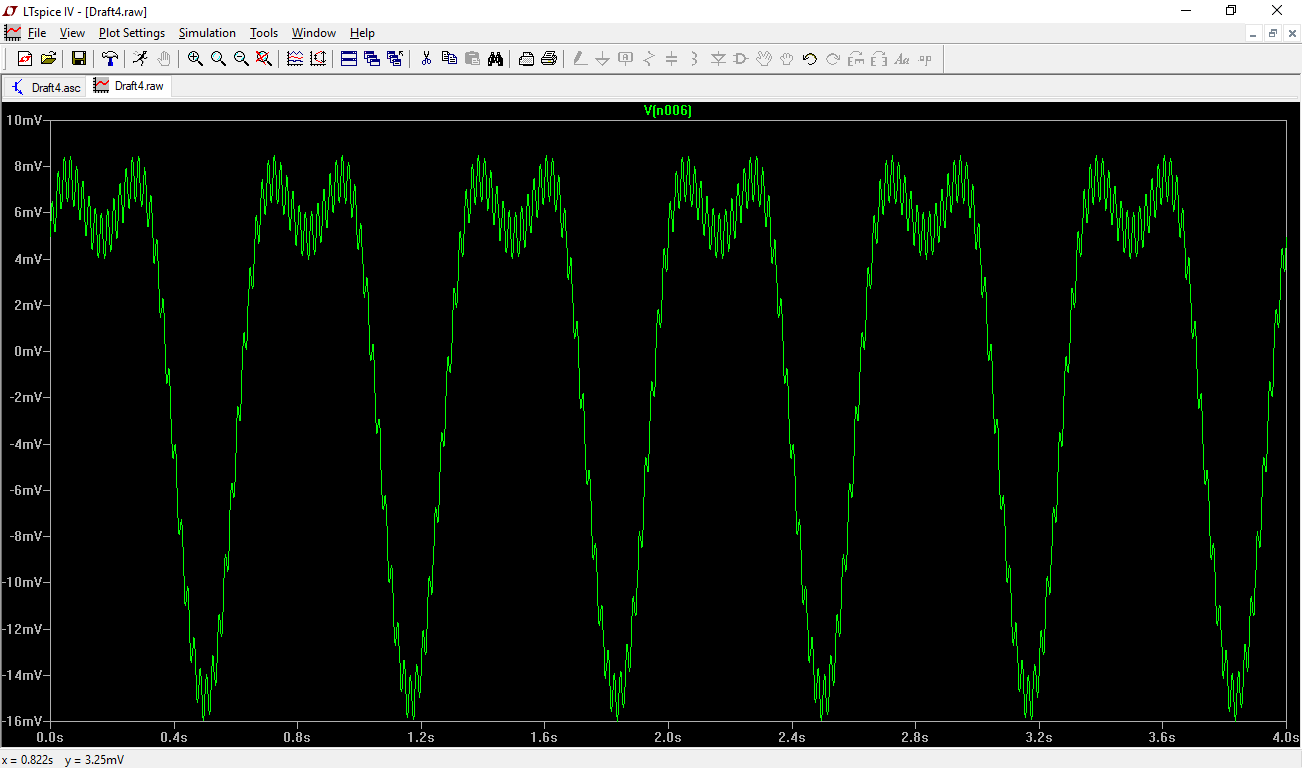
Task: Select the Inductor component tool
Action: [695, 59]
